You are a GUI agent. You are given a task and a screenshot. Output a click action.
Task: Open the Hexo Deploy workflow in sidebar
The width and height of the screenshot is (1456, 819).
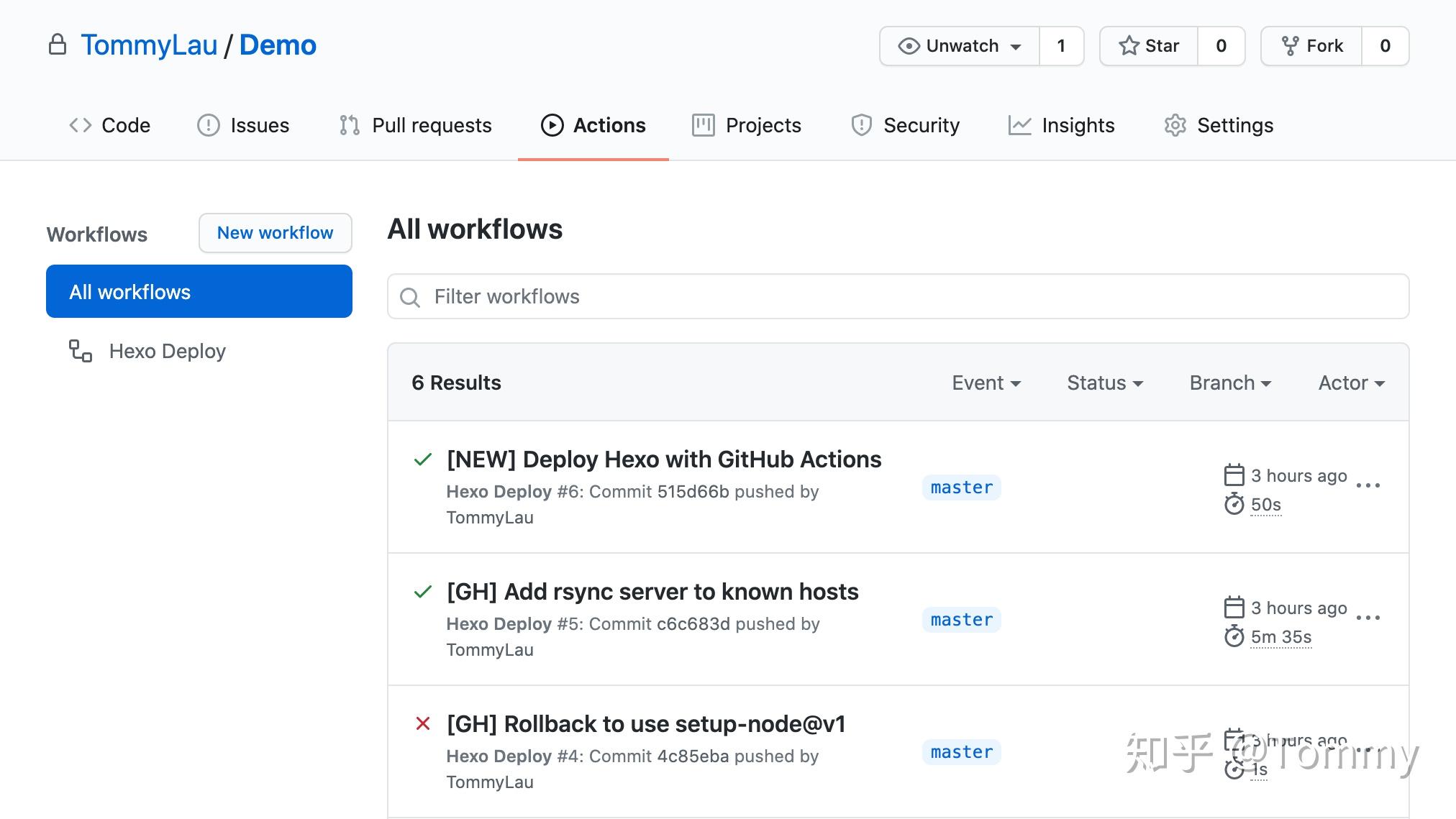167,351
